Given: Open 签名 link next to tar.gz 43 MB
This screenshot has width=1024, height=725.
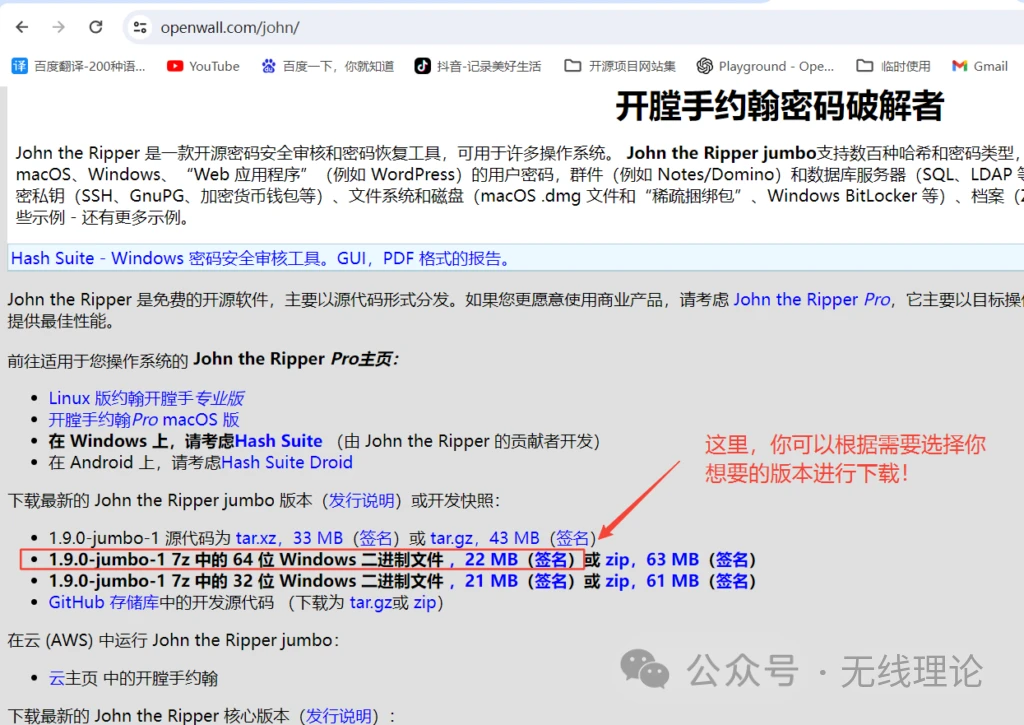Looking at the screenshot, I should [572, 538].
